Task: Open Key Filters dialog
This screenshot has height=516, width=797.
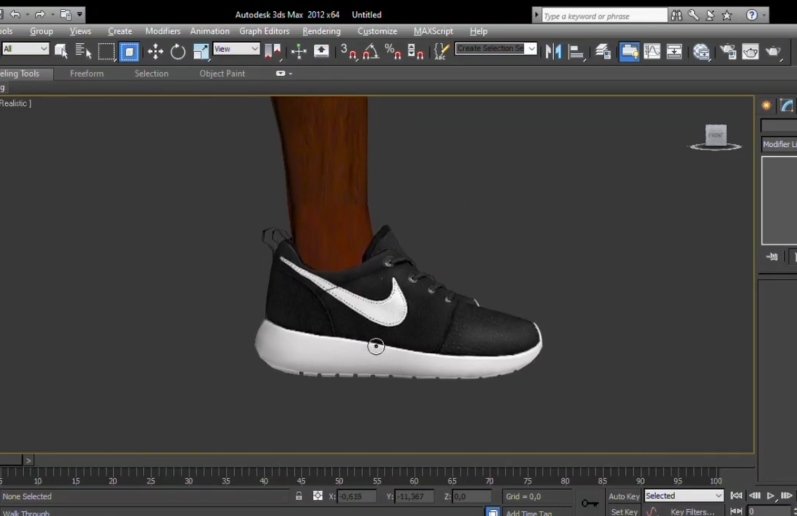Action: (x=692, y=511)
